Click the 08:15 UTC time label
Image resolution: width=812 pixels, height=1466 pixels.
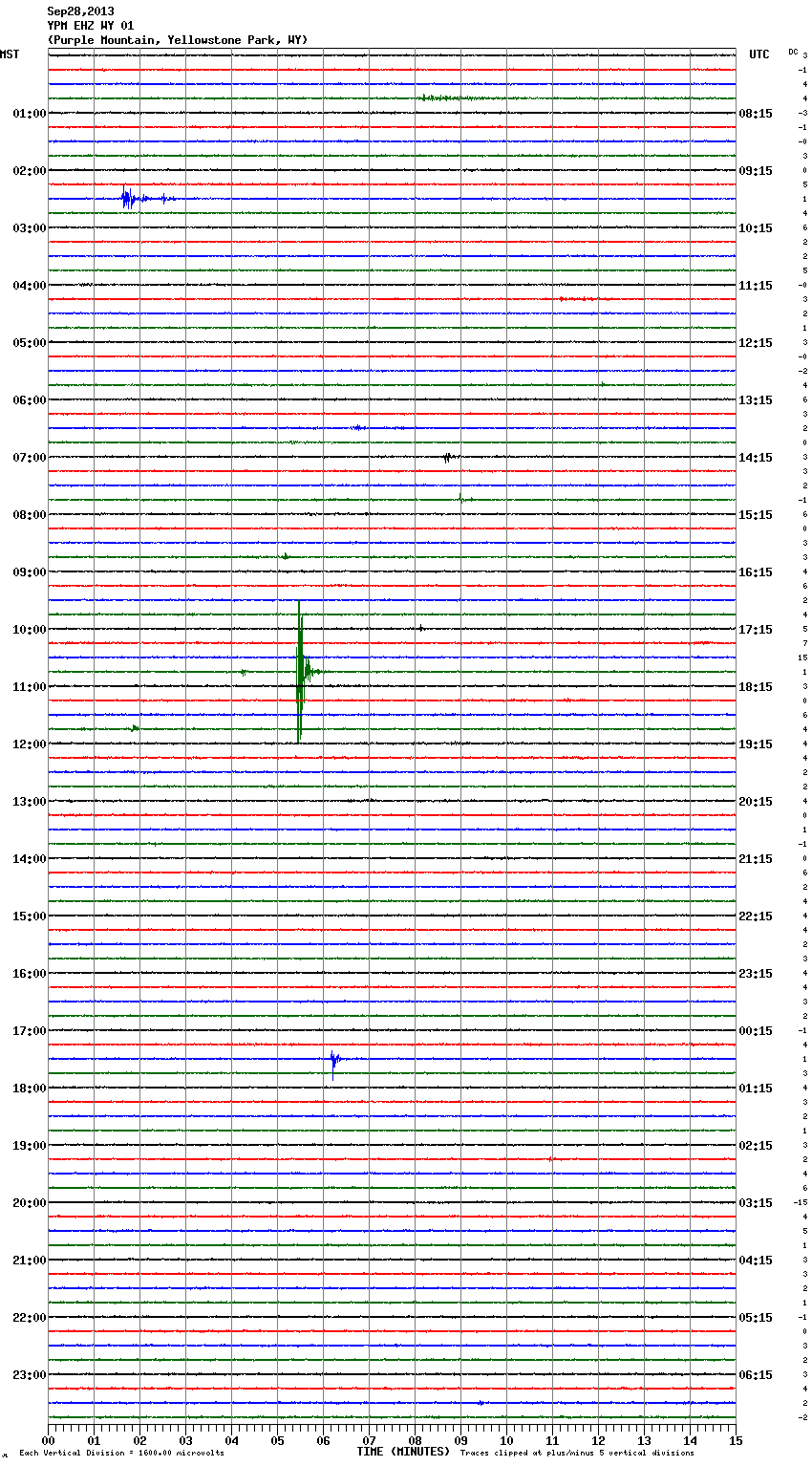(x=756, y=114)
